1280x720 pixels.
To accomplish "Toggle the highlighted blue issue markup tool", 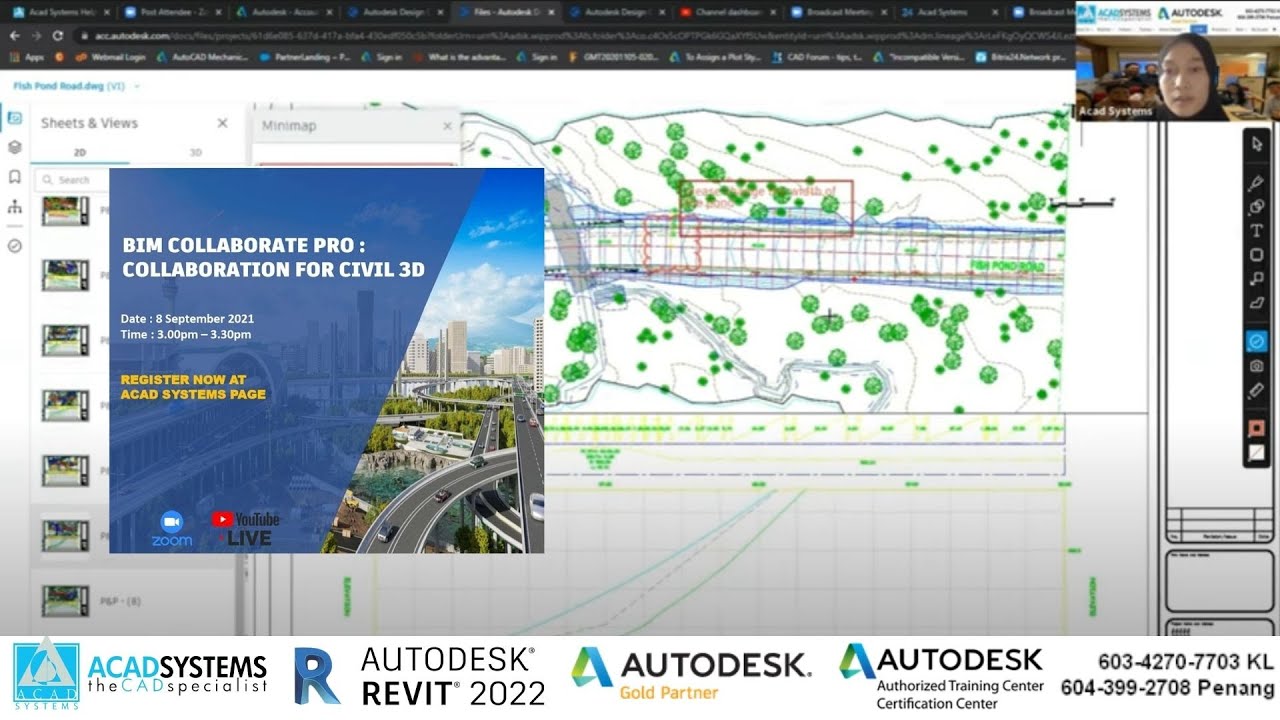I will click(x=1257, y=341).
